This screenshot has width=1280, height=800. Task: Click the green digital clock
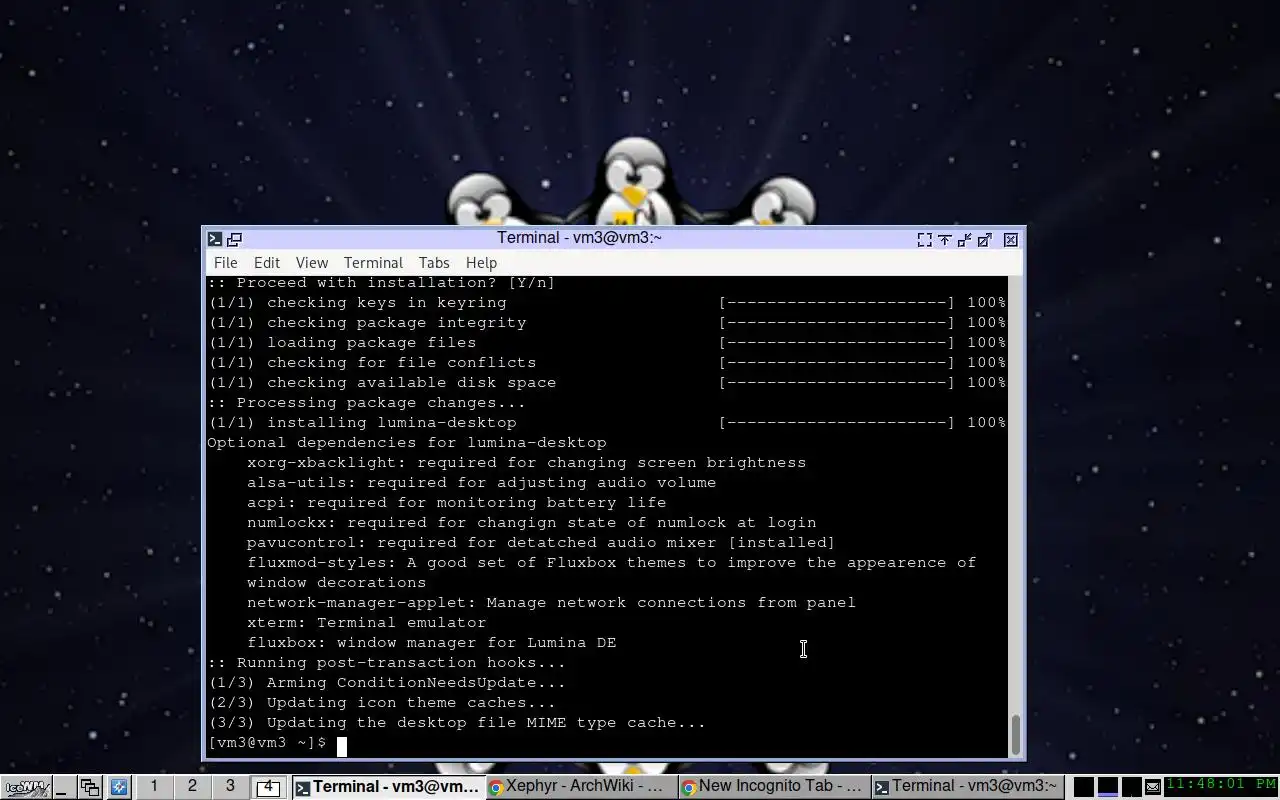click(x=1221, y=785)
